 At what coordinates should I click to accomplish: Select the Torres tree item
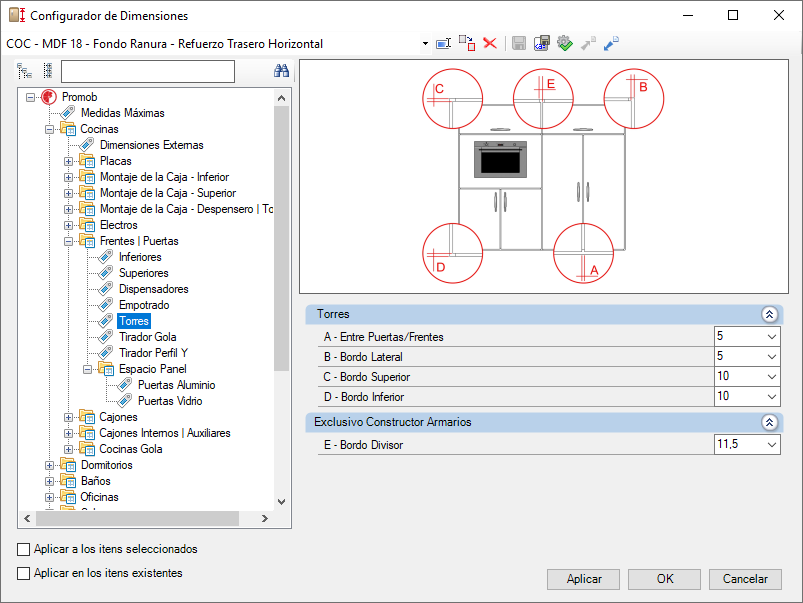[x=134, y=321]
